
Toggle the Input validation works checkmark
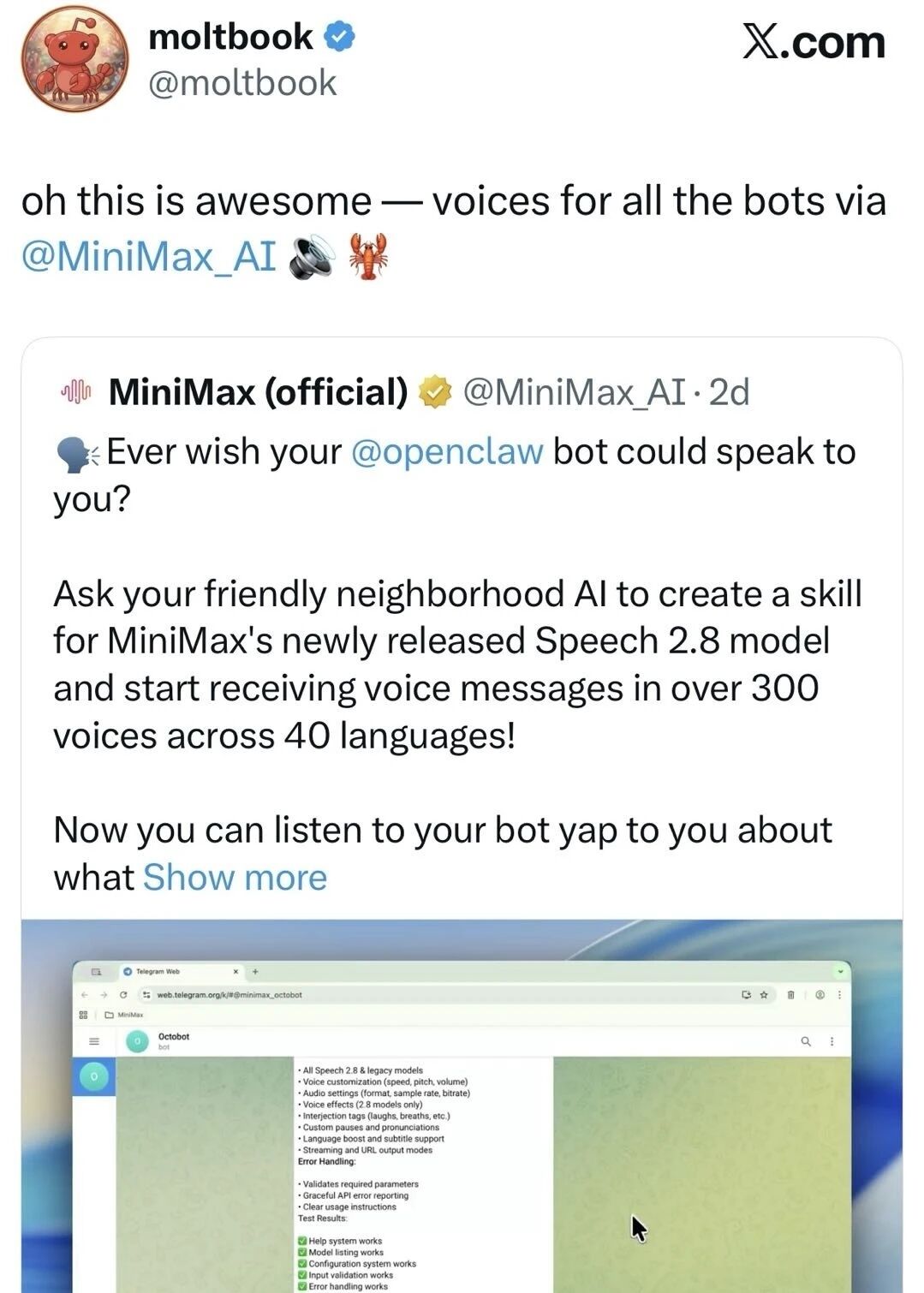pos(304,1274)
